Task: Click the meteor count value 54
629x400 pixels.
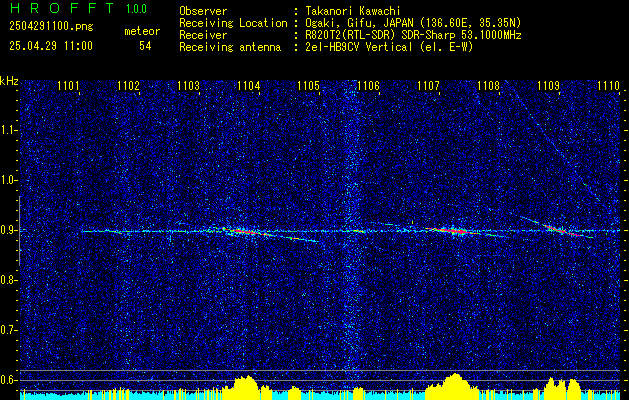Action: 145,46
